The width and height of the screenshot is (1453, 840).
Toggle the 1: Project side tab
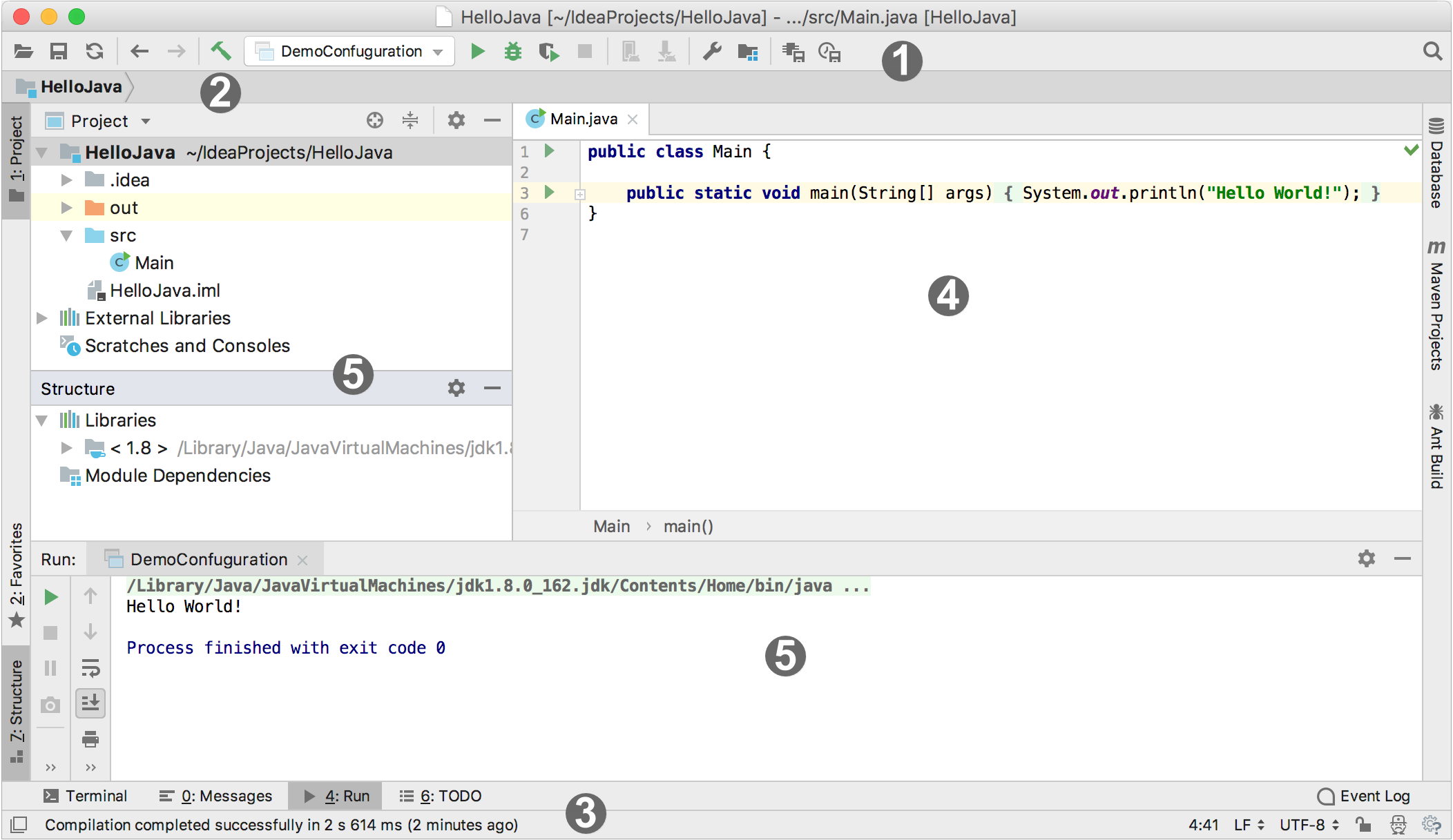[x=17, y=160]
